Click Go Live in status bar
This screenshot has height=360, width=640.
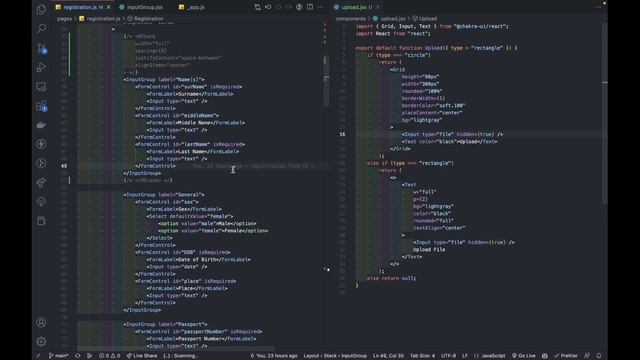pyautogui.click(x=524, y=356)
